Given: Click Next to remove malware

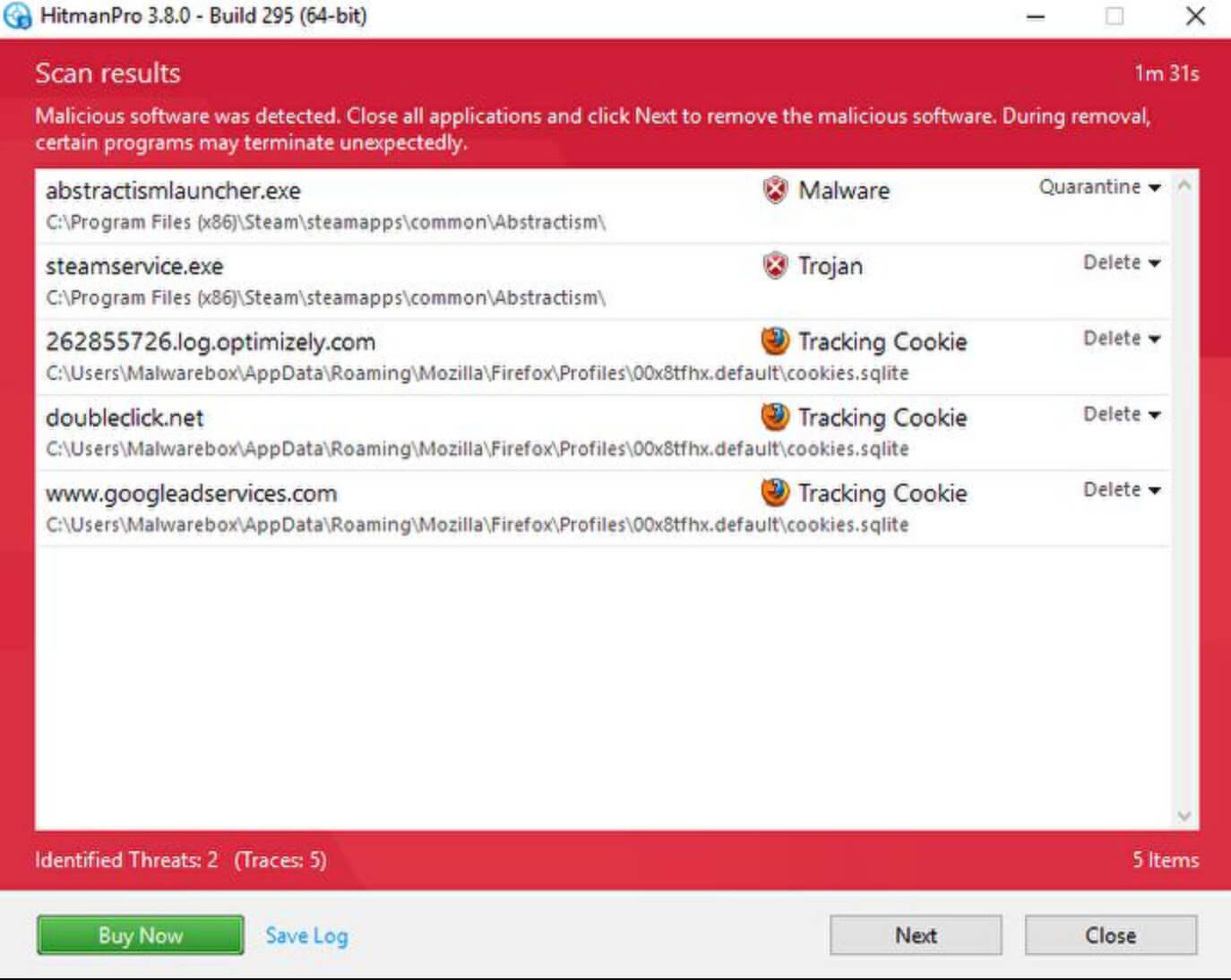Looking at the screenshot, I should (916, 935).
